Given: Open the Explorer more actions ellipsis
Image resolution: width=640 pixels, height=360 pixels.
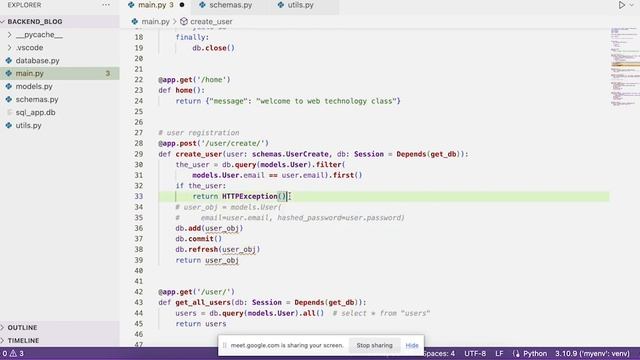Looking at the screenshot, I should pos(106,5).
